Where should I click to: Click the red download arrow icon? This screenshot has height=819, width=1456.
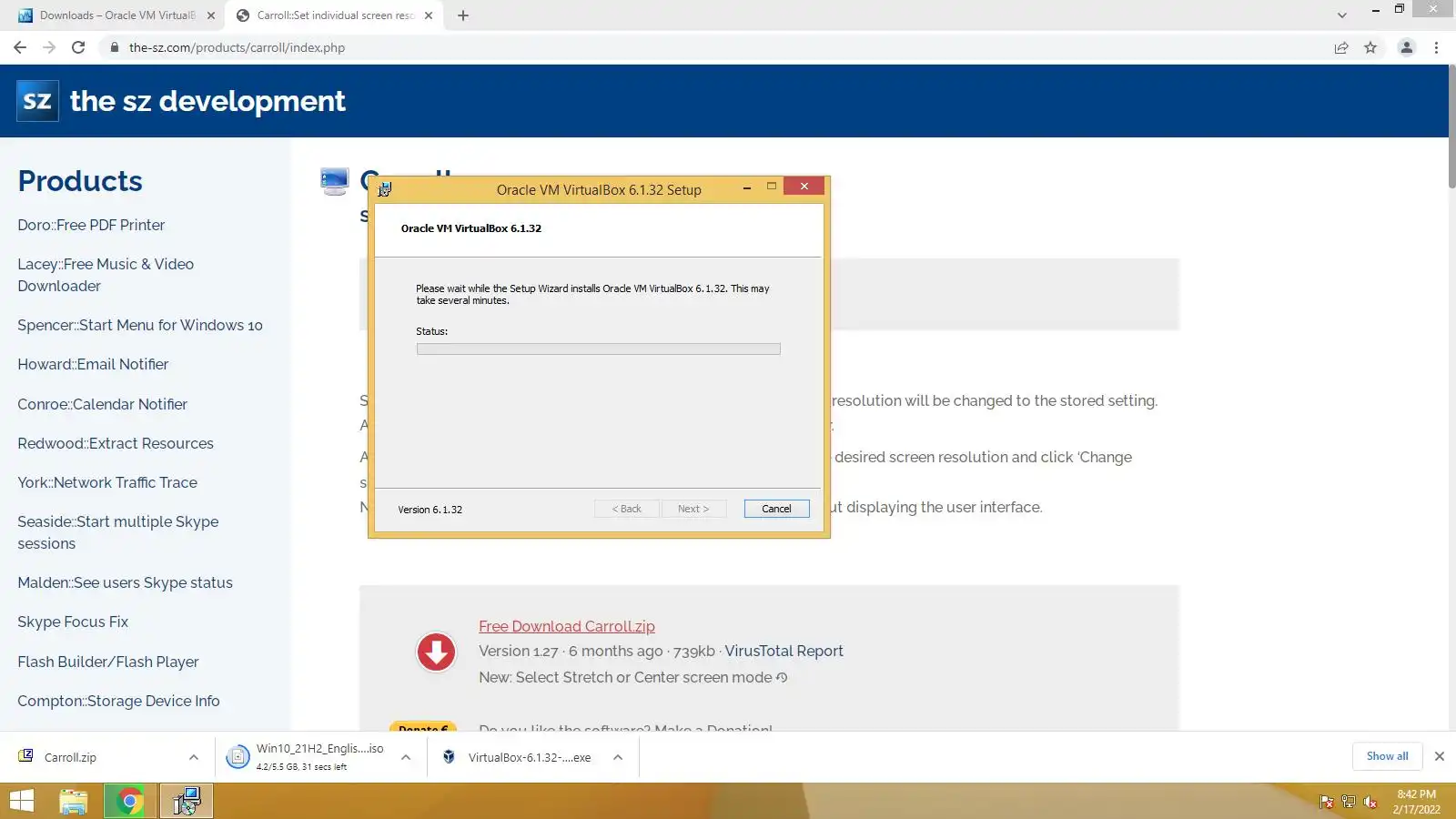tap(436, 652)
